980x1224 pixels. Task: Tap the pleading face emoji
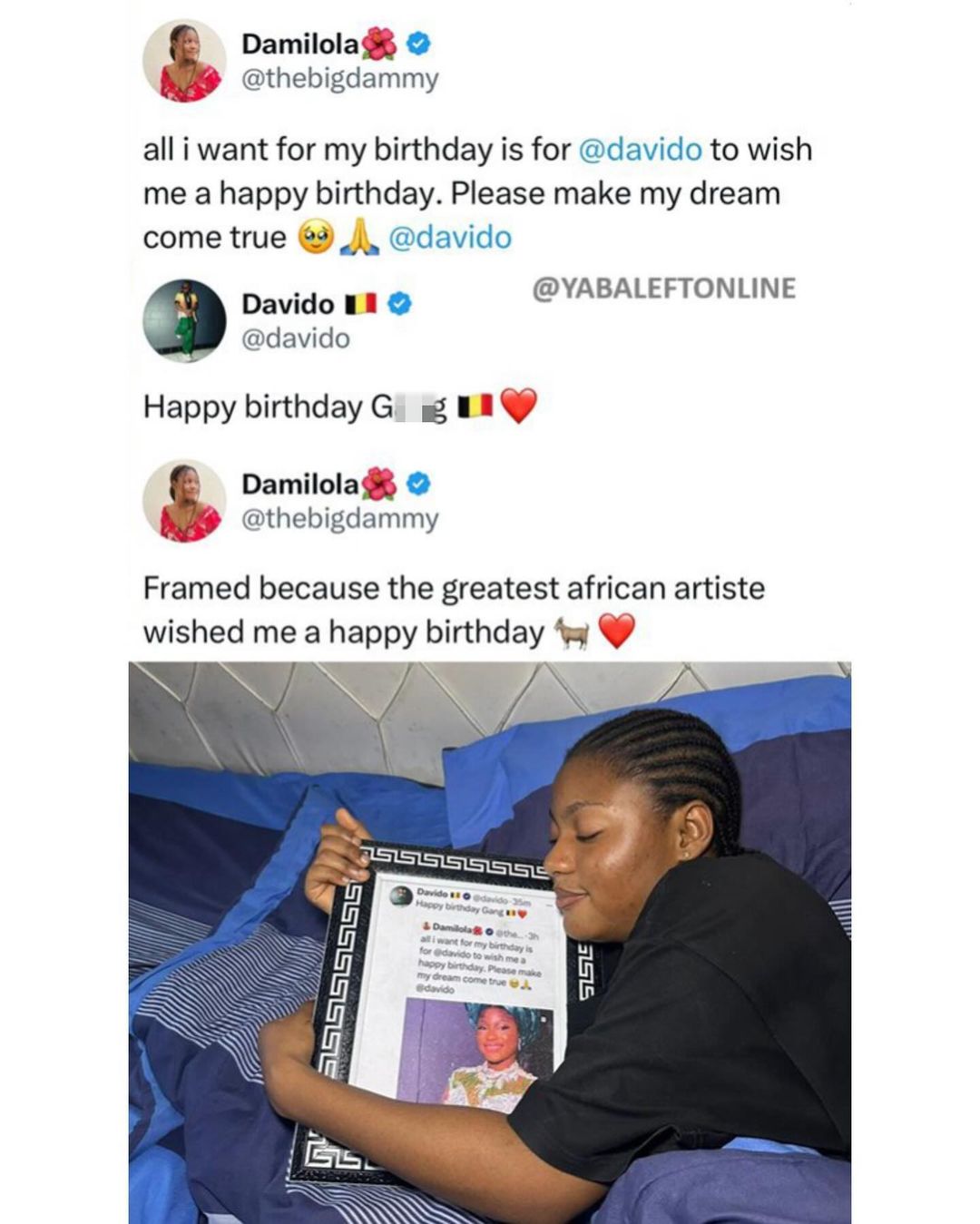tap(316, 238)
